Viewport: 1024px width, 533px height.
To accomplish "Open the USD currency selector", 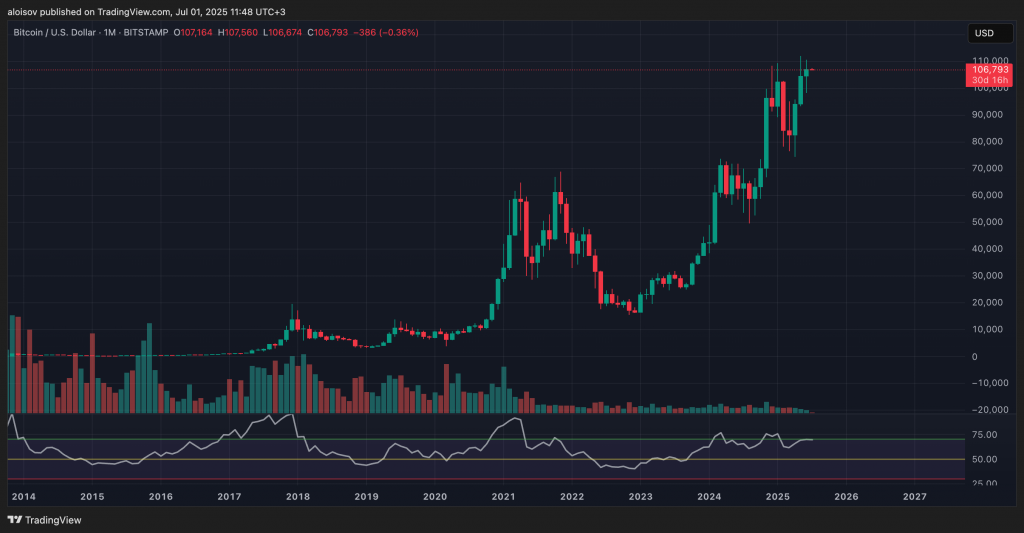I will click(x=984, y=33).
